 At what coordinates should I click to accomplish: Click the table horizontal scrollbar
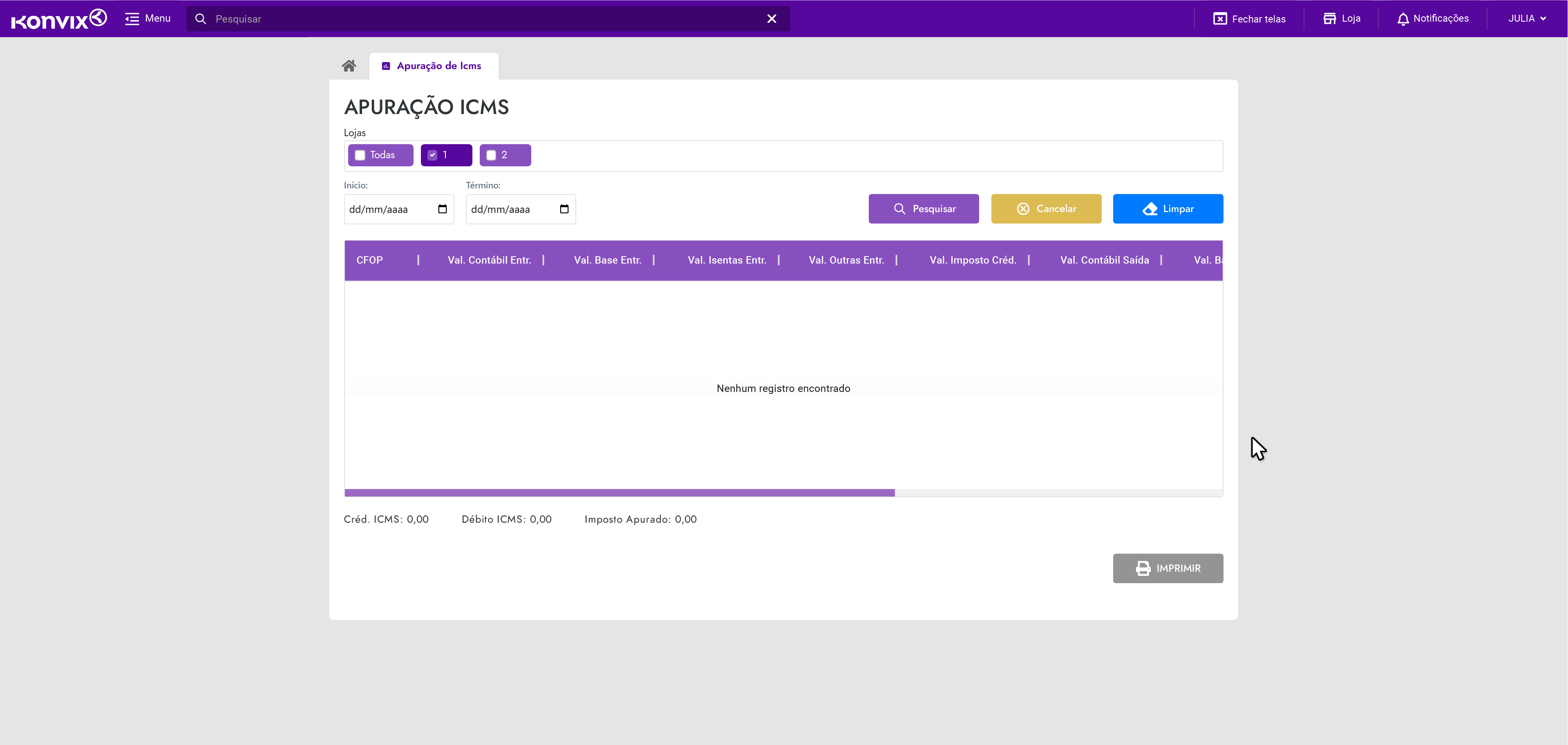click(x=619, y=492)
